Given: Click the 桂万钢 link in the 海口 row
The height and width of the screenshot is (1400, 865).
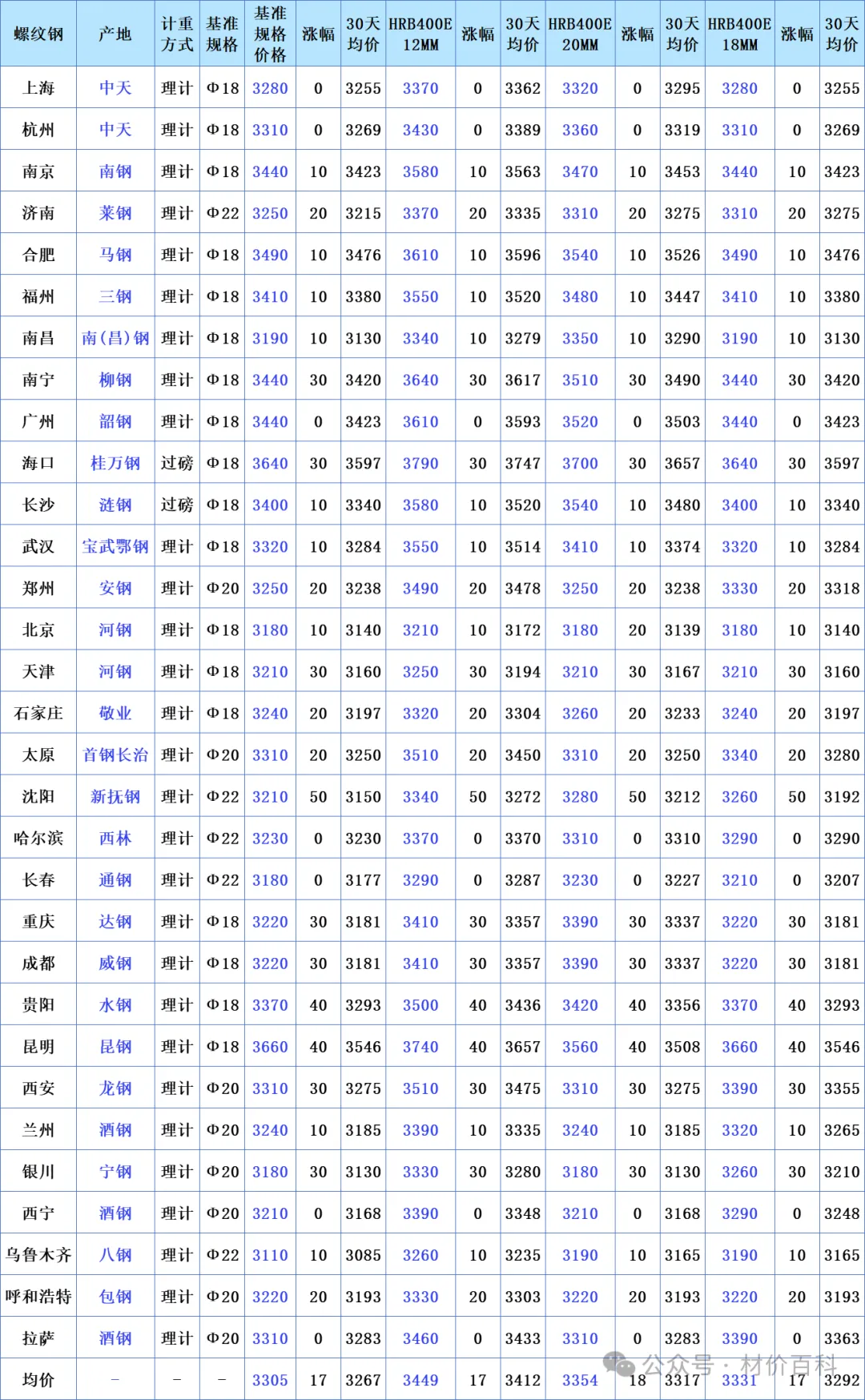Looking at the screenshot, I should click(x=115, y=463).
